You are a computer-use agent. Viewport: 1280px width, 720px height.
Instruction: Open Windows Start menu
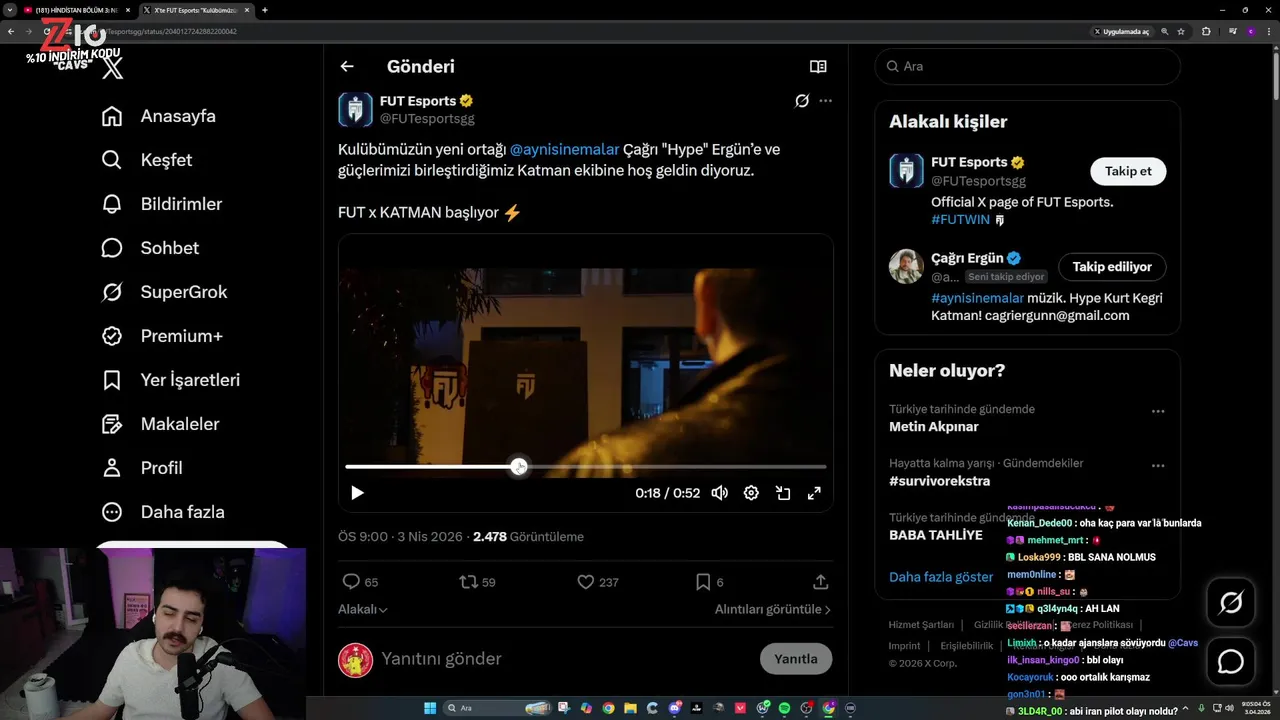tap(430, 708)
